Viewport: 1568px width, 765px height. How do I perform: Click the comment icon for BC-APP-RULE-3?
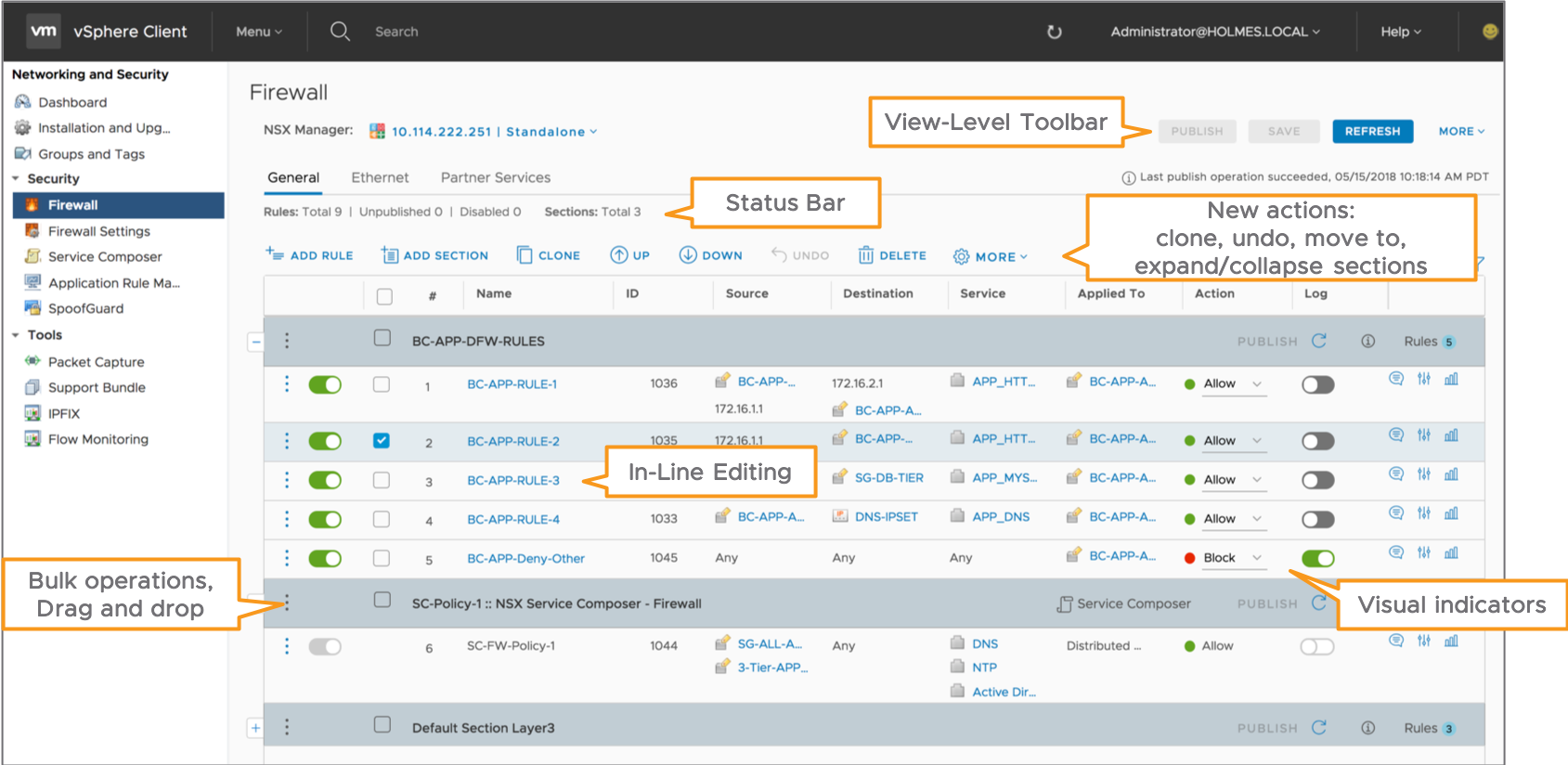(1396, 474)
